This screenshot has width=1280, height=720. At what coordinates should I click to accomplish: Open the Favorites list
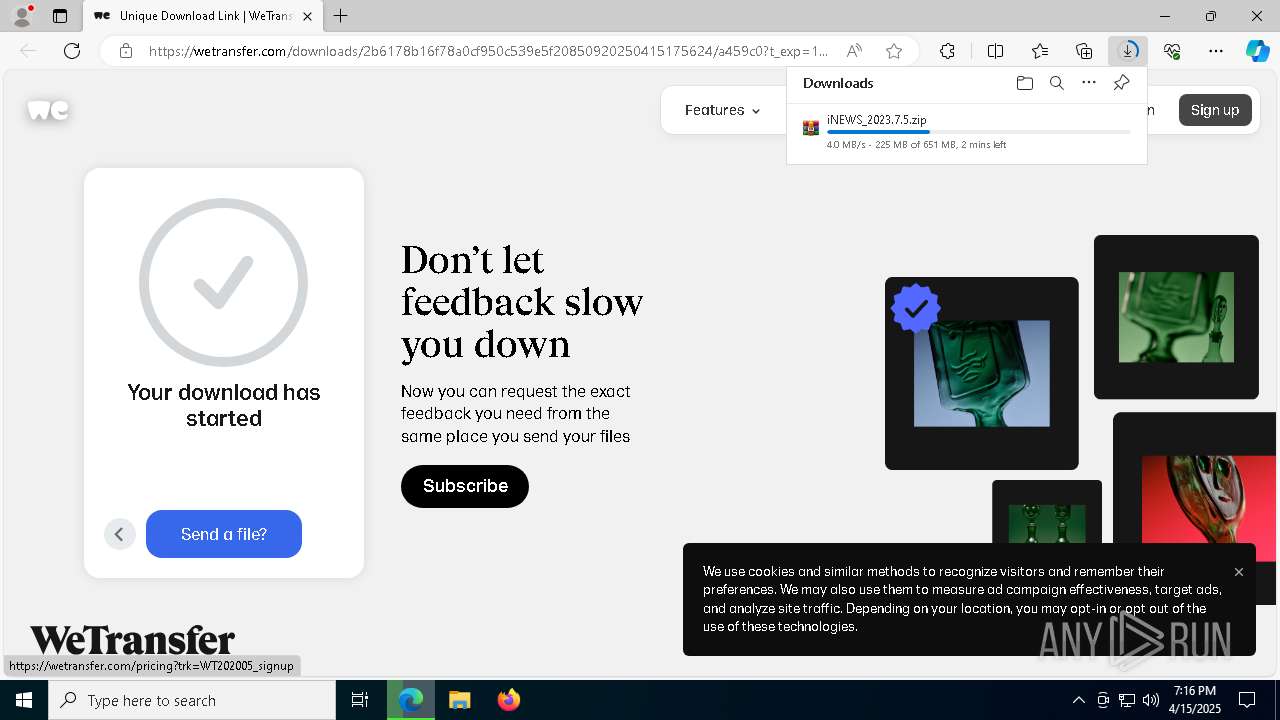pos(1040,51)
